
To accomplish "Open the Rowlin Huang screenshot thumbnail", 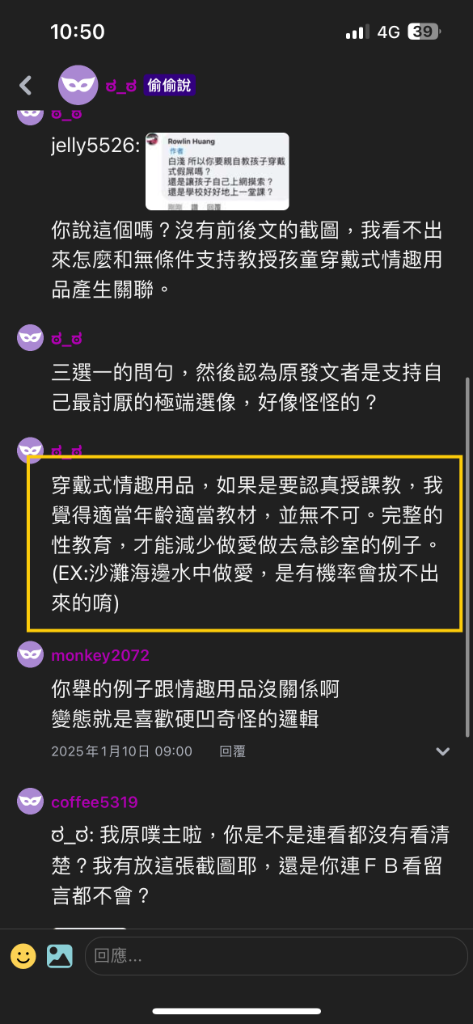I will 217,171.
